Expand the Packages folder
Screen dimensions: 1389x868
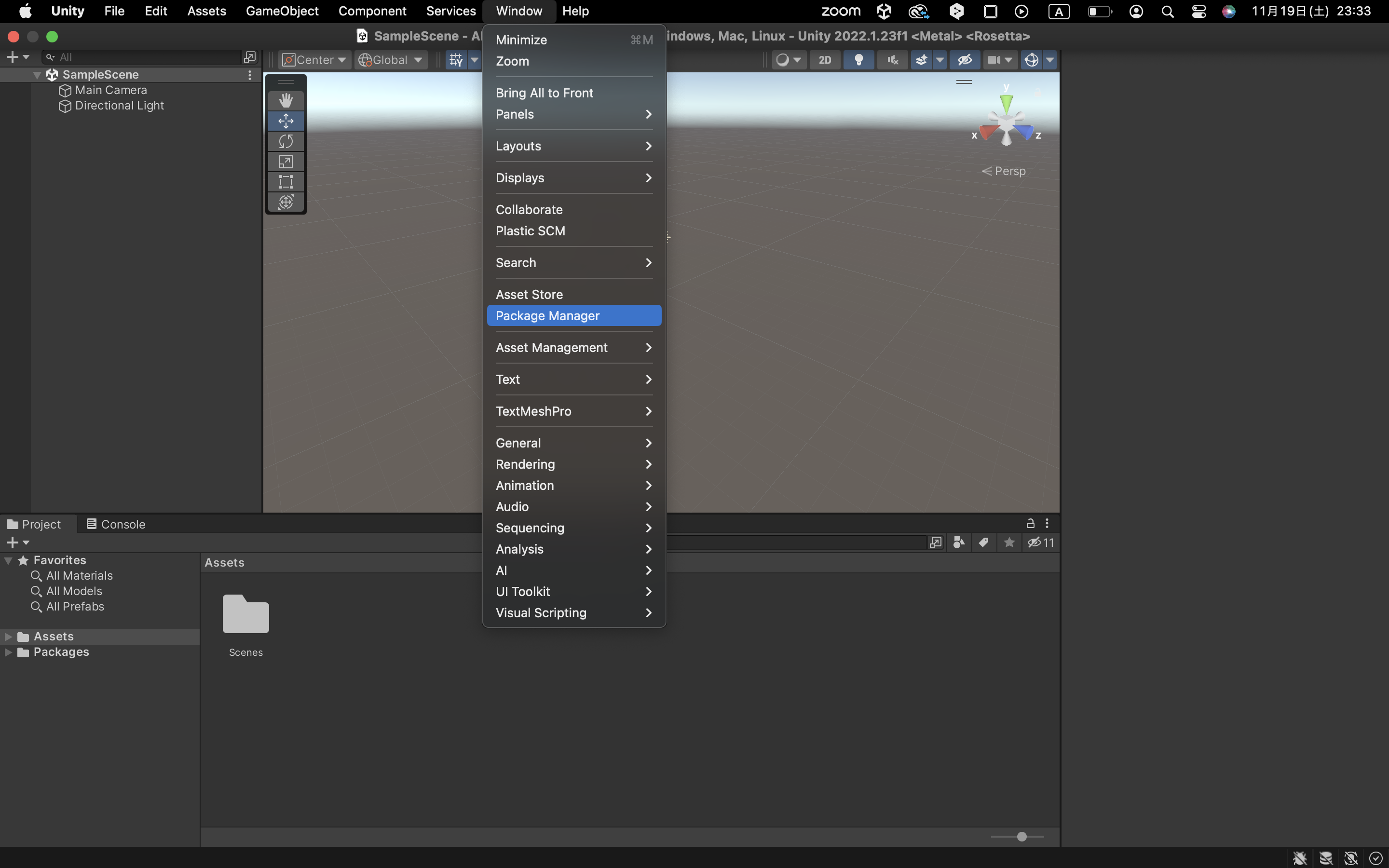[x=8, y=652]
